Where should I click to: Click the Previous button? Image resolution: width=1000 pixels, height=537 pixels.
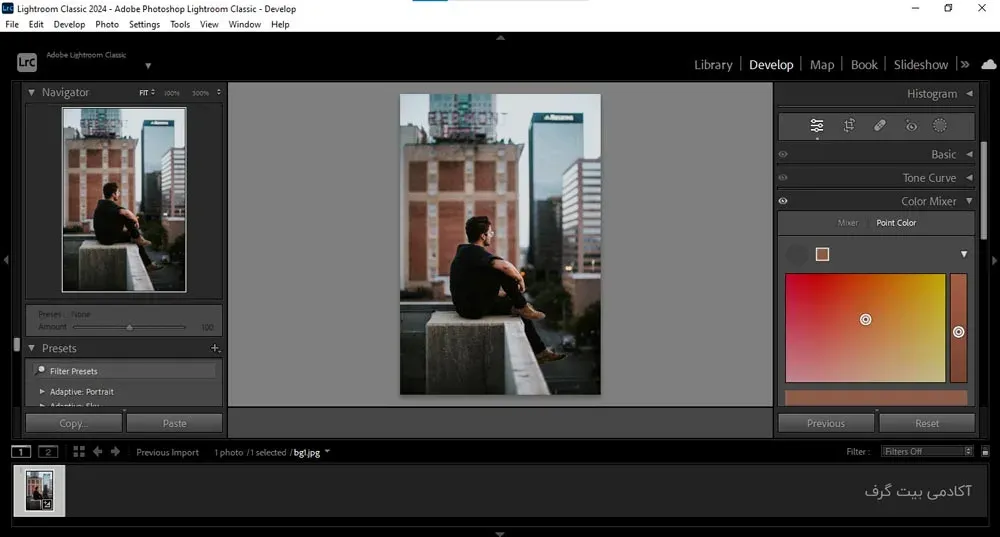click(826, 423)
